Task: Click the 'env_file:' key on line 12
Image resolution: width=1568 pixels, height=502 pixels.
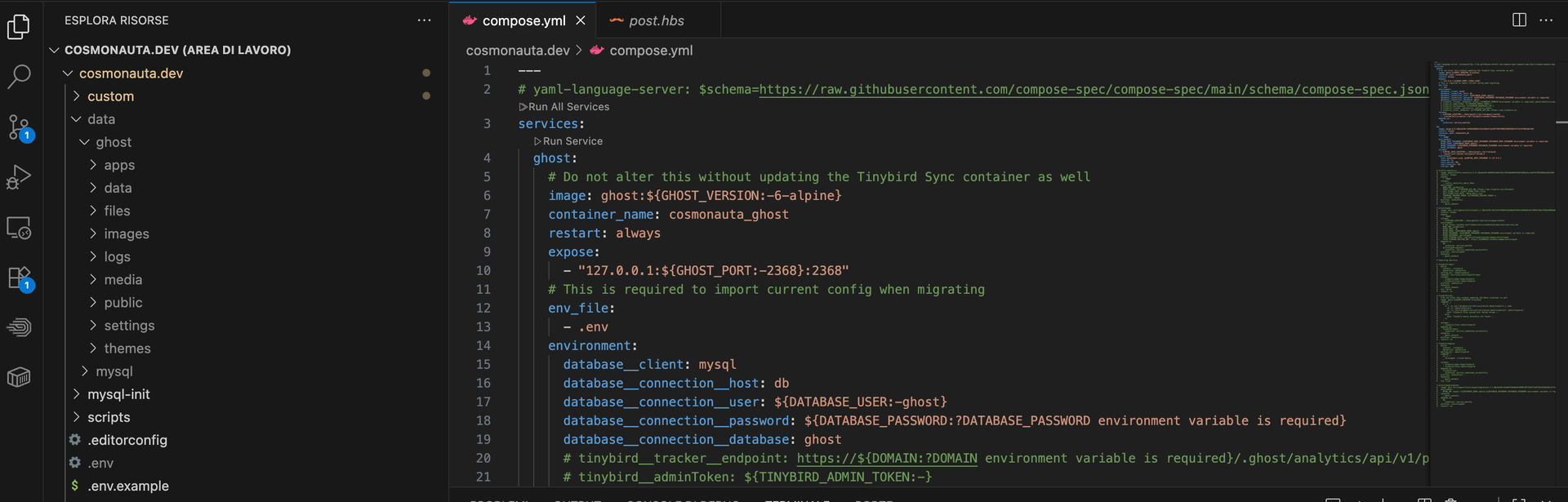Action: click(x=581, y=308)
